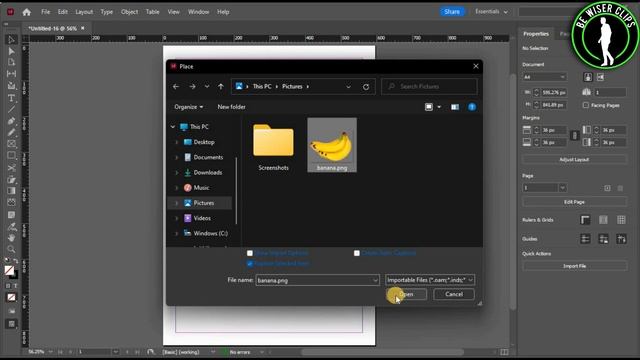
Task: Select the Eyedropper tool
Action: point(11,227)
